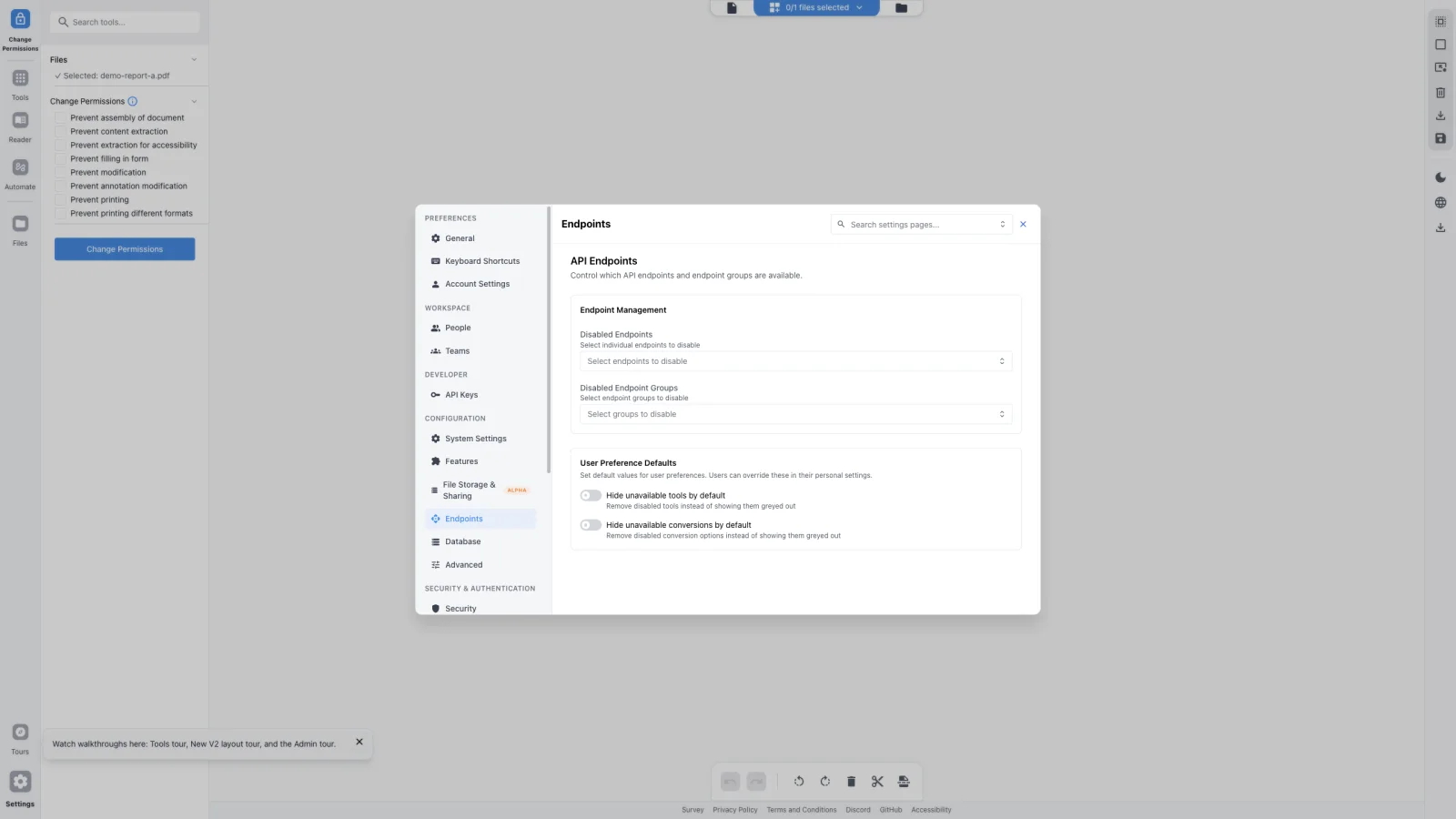Collapse the Files section chevron
This screenshot has width=1456, height=819.
coord(194,60)
